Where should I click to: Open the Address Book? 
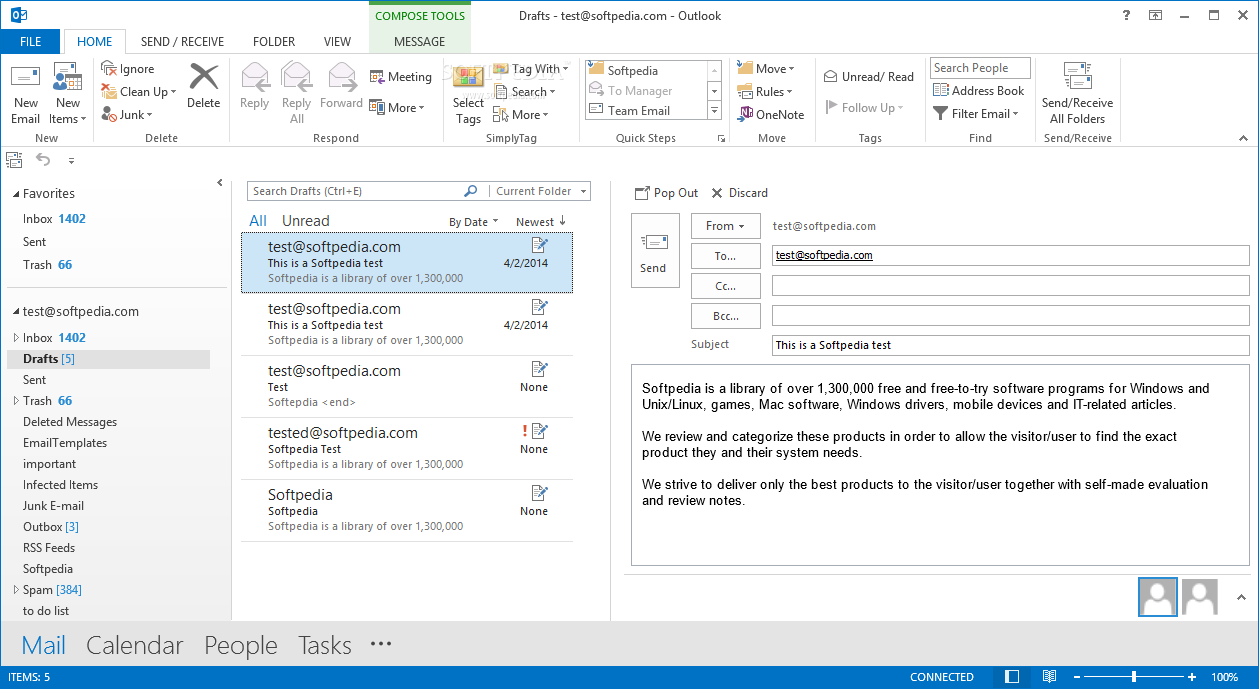click(x=978, y=90)
